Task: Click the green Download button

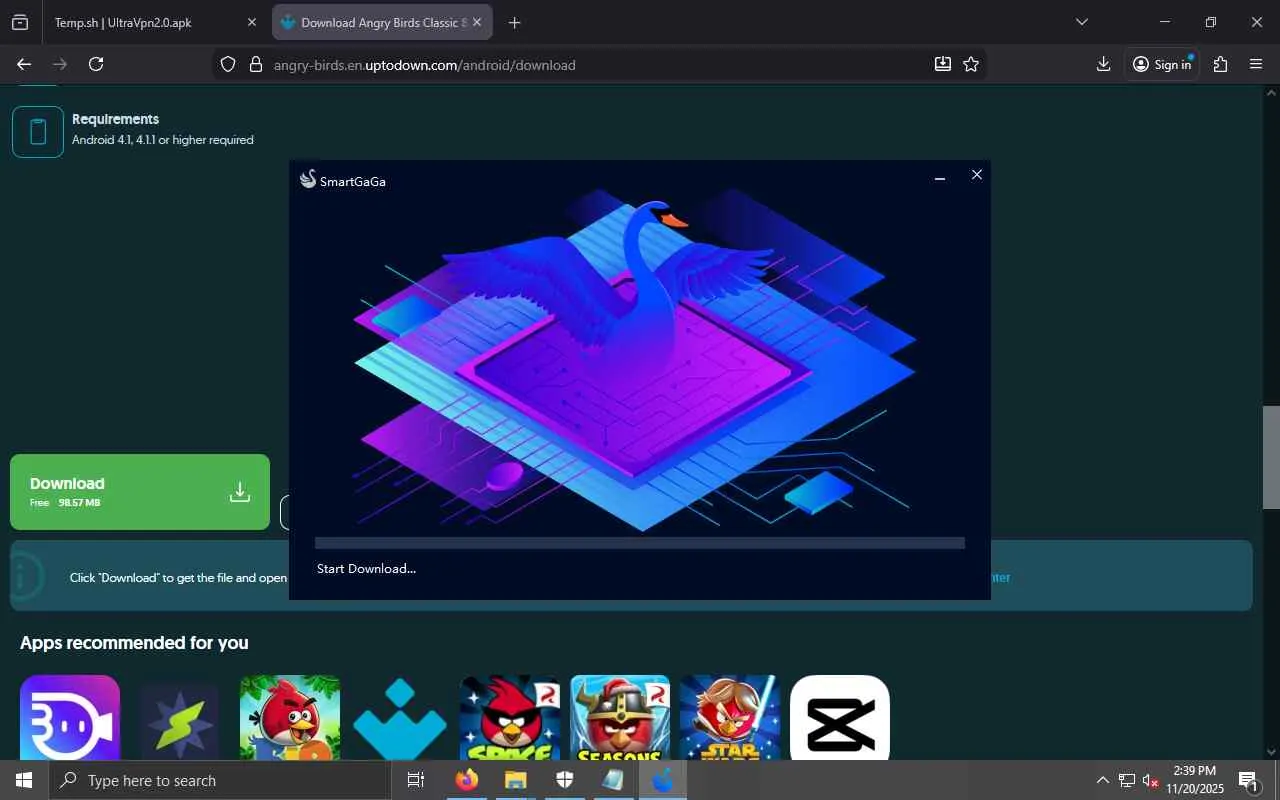Action: coord(140,492)
